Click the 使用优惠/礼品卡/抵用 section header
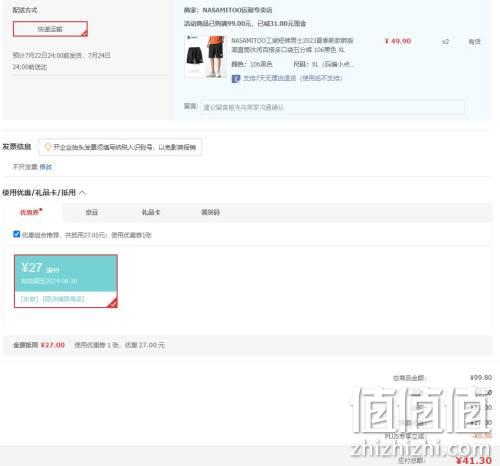 coord(39,193)
